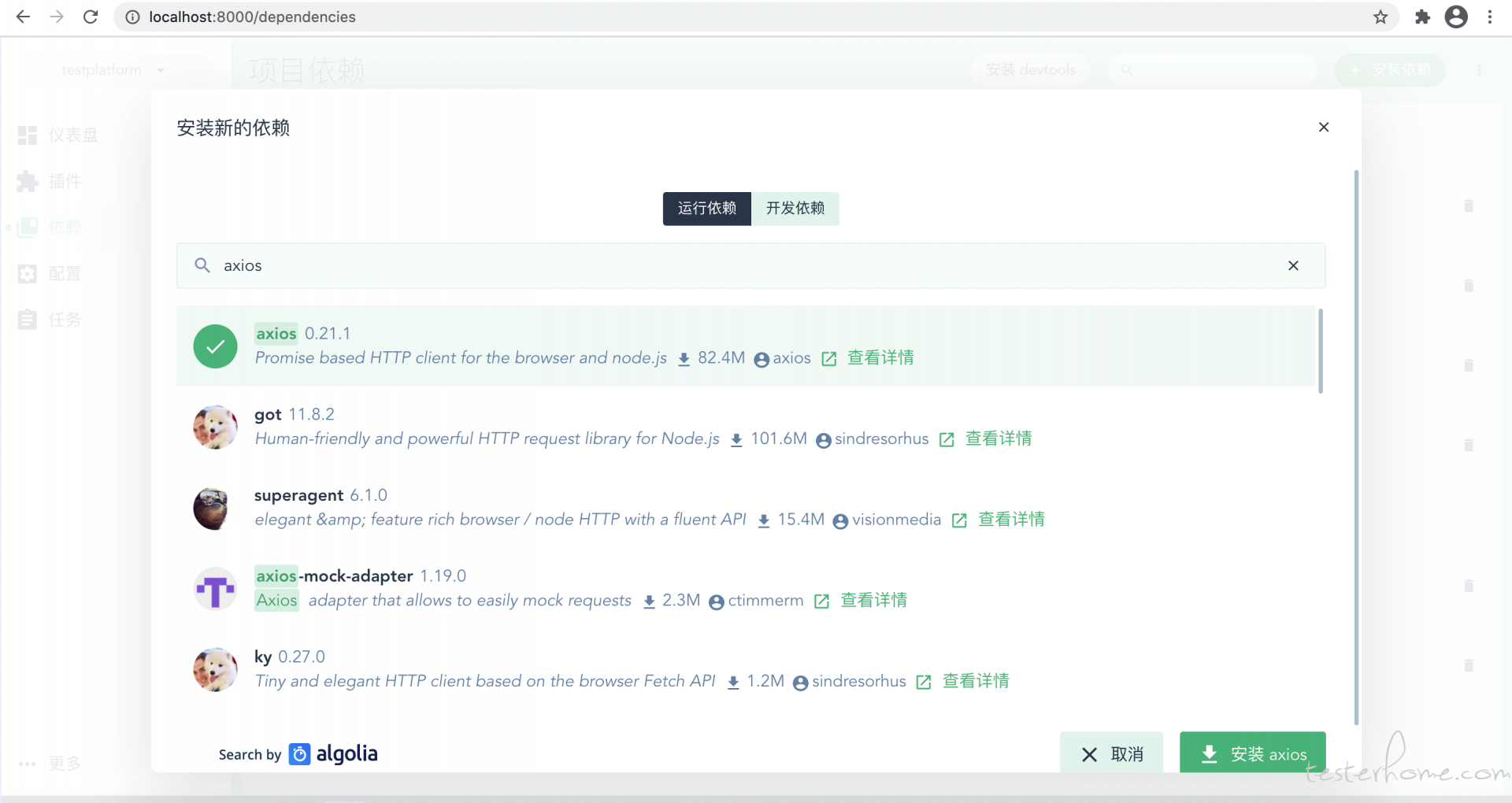Click sindresorhus author on the ky row
Screen dimensions: 1512x803
coord(858,681)
